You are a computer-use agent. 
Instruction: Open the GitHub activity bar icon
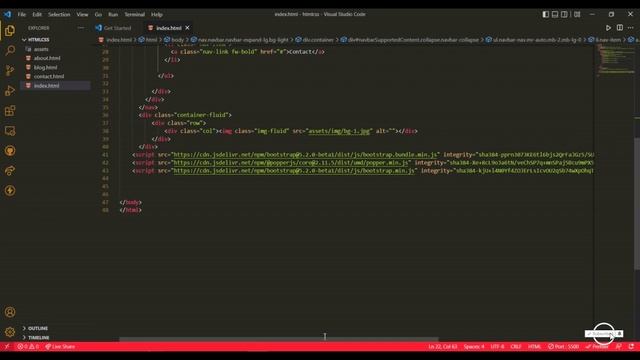coord(10,151)
